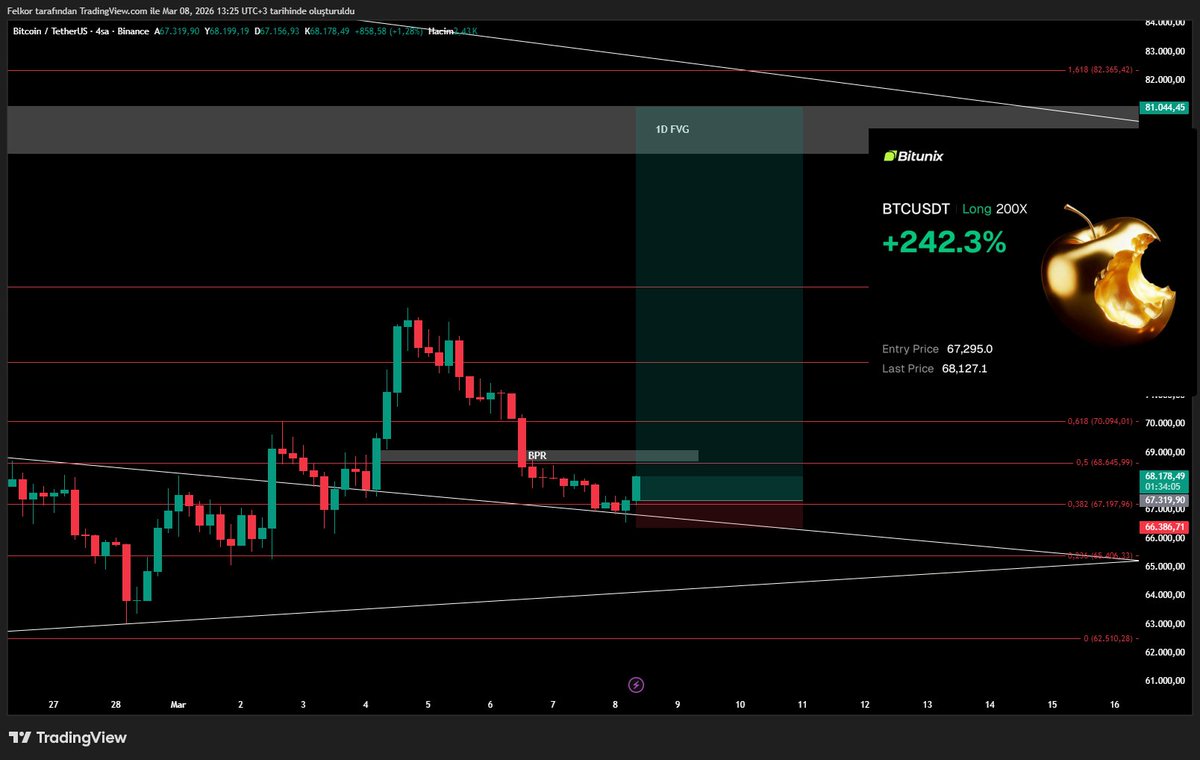The width and height of the screenshot is (1200, 760).
Task: Click the snapshot creation caption at top
Action: coord(180,10)
